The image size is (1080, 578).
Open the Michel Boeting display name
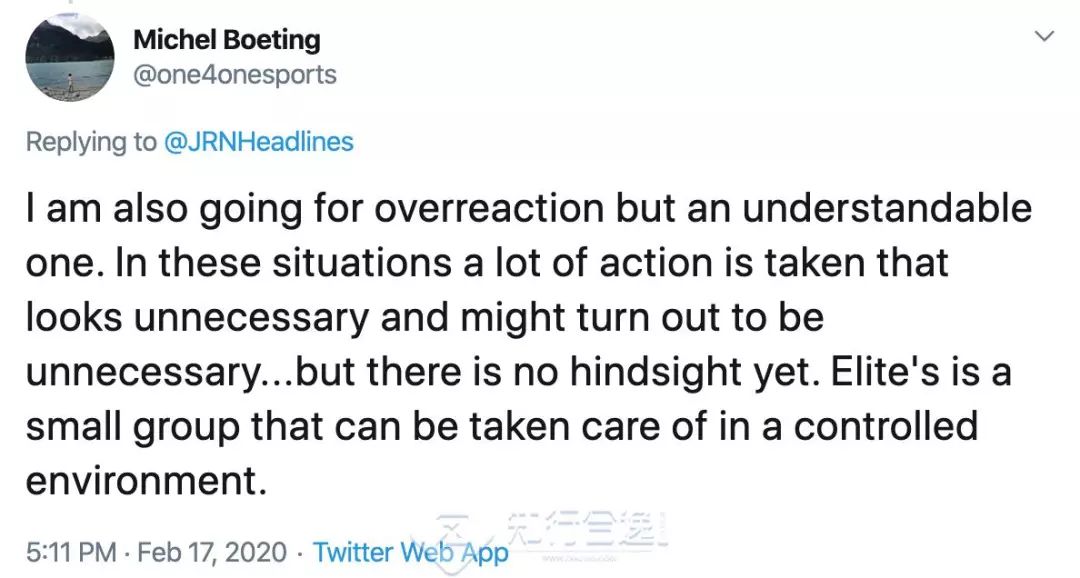(226, 40)
